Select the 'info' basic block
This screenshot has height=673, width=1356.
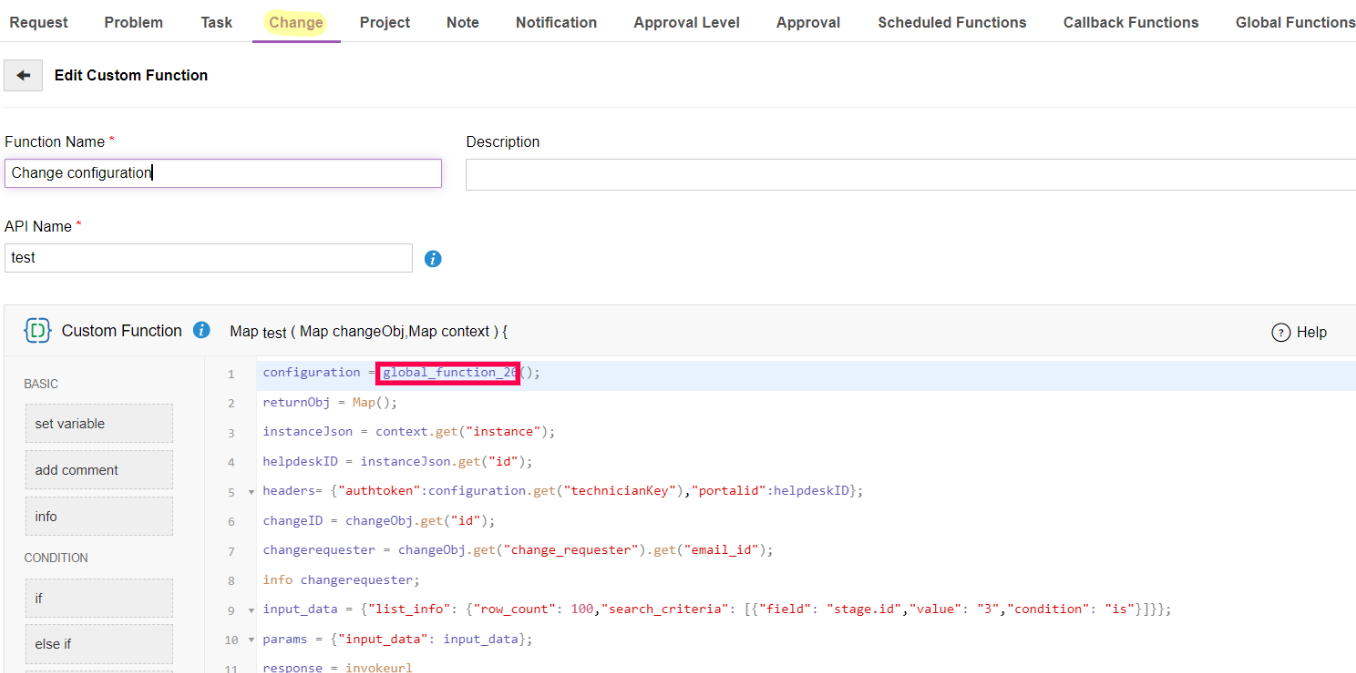click(x=98, y=516)
